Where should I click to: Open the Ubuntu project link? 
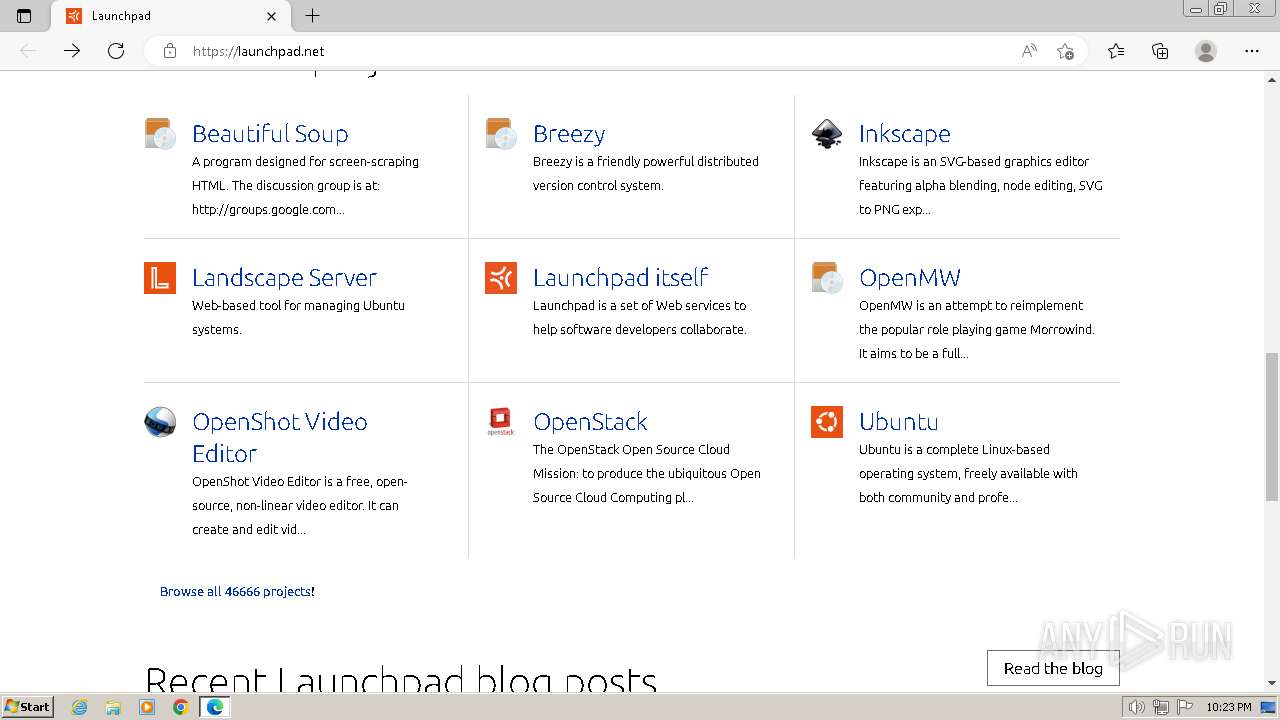[899, 422]
